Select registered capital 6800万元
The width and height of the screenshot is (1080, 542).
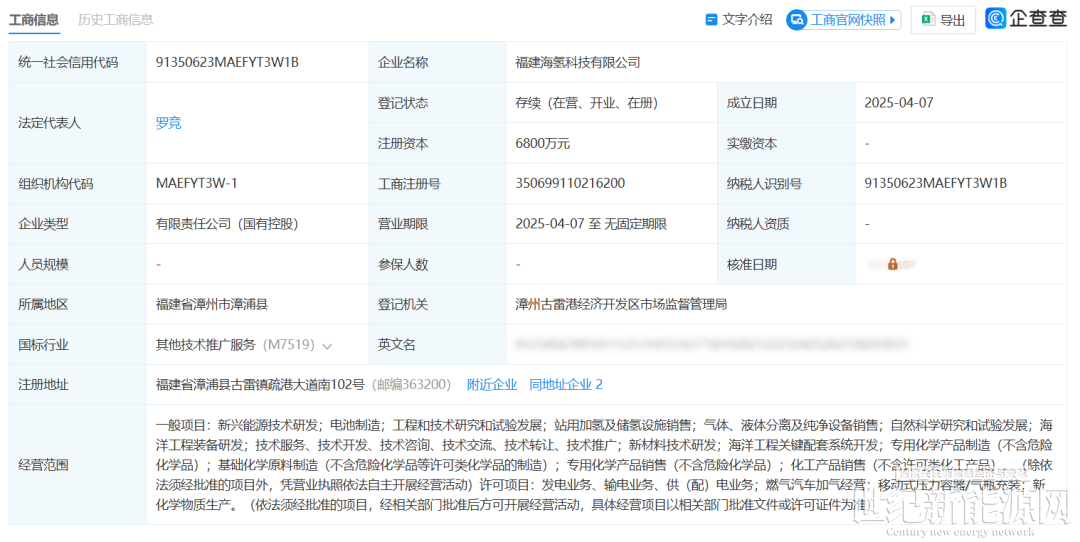click(x=543, y=143)
